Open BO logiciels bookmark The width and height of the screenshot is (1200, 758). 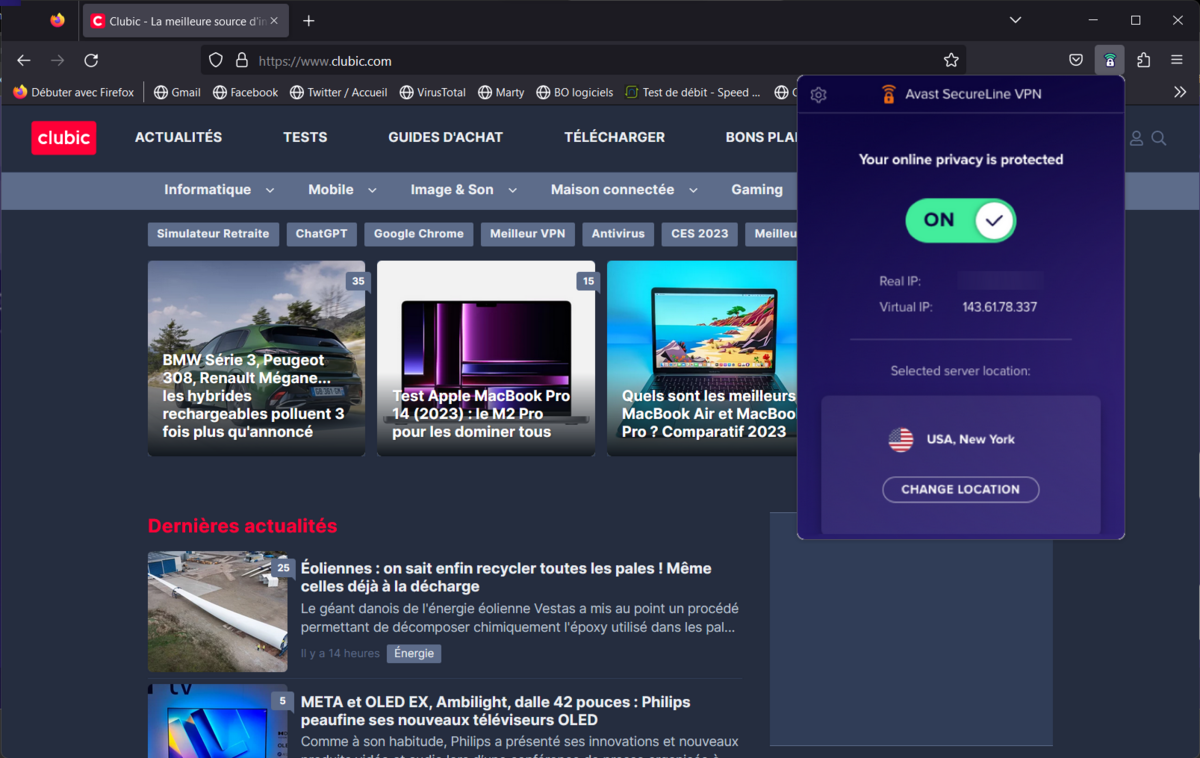[574, 92]
